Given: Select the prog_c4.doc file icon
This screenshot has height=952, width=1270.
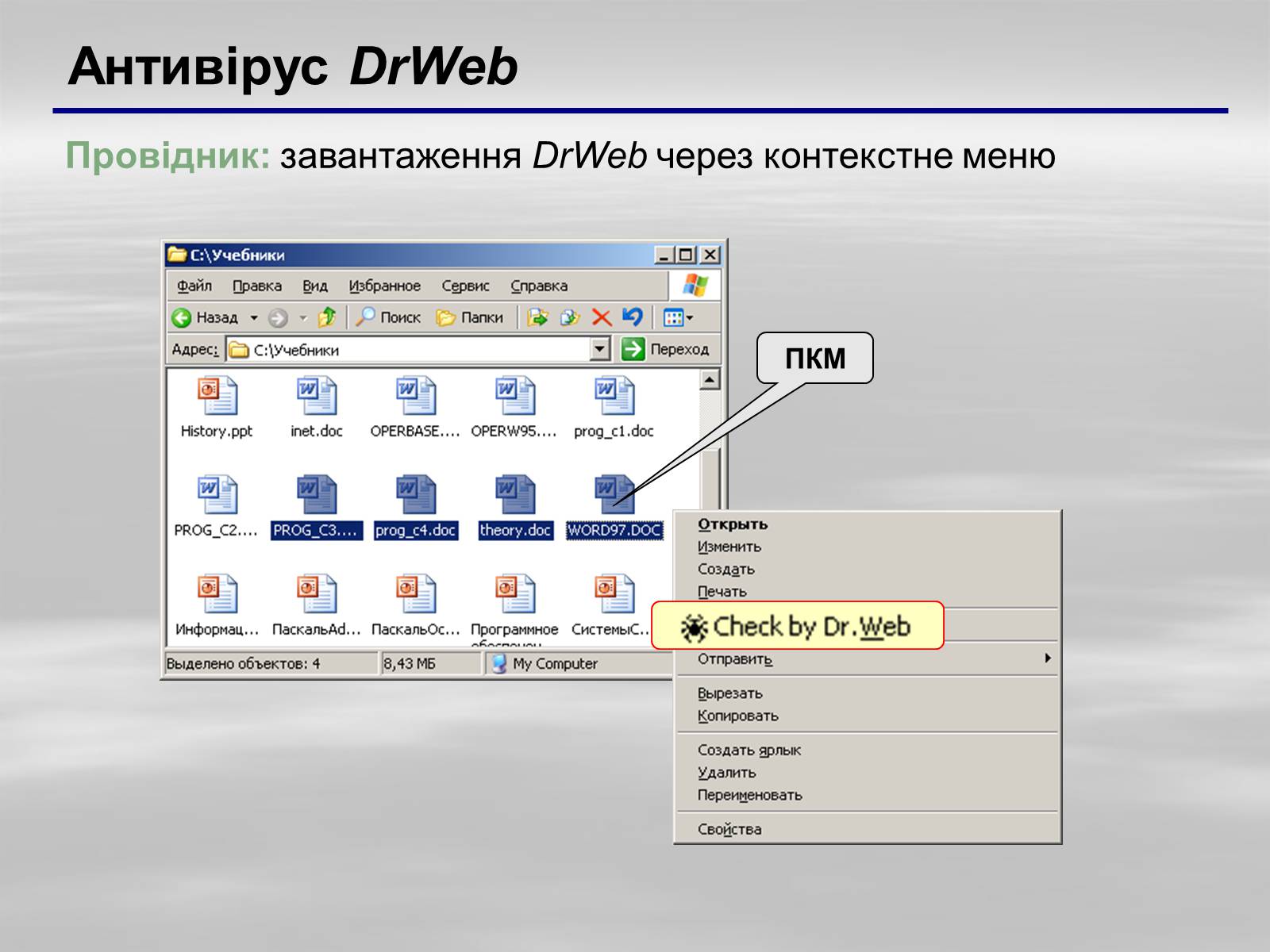Looking at the screenshot, I should point(416,495).
